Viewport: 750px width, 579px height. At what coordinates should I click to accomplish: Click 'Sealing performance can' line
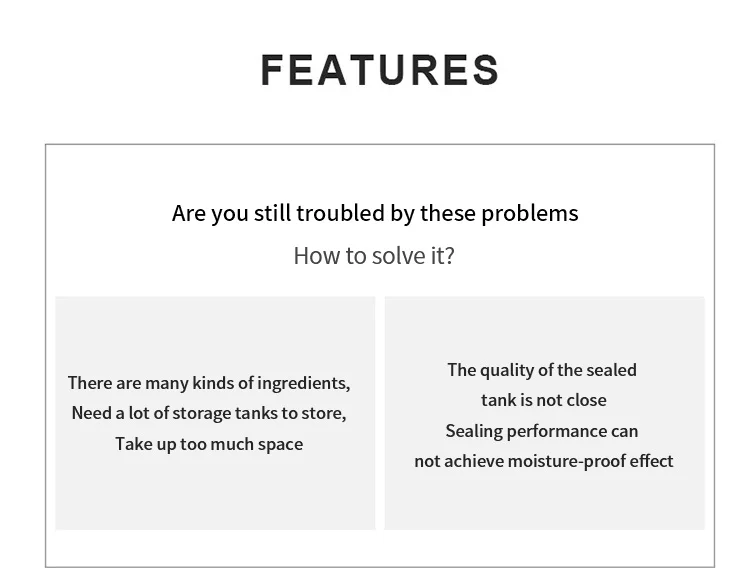(542, 431)
